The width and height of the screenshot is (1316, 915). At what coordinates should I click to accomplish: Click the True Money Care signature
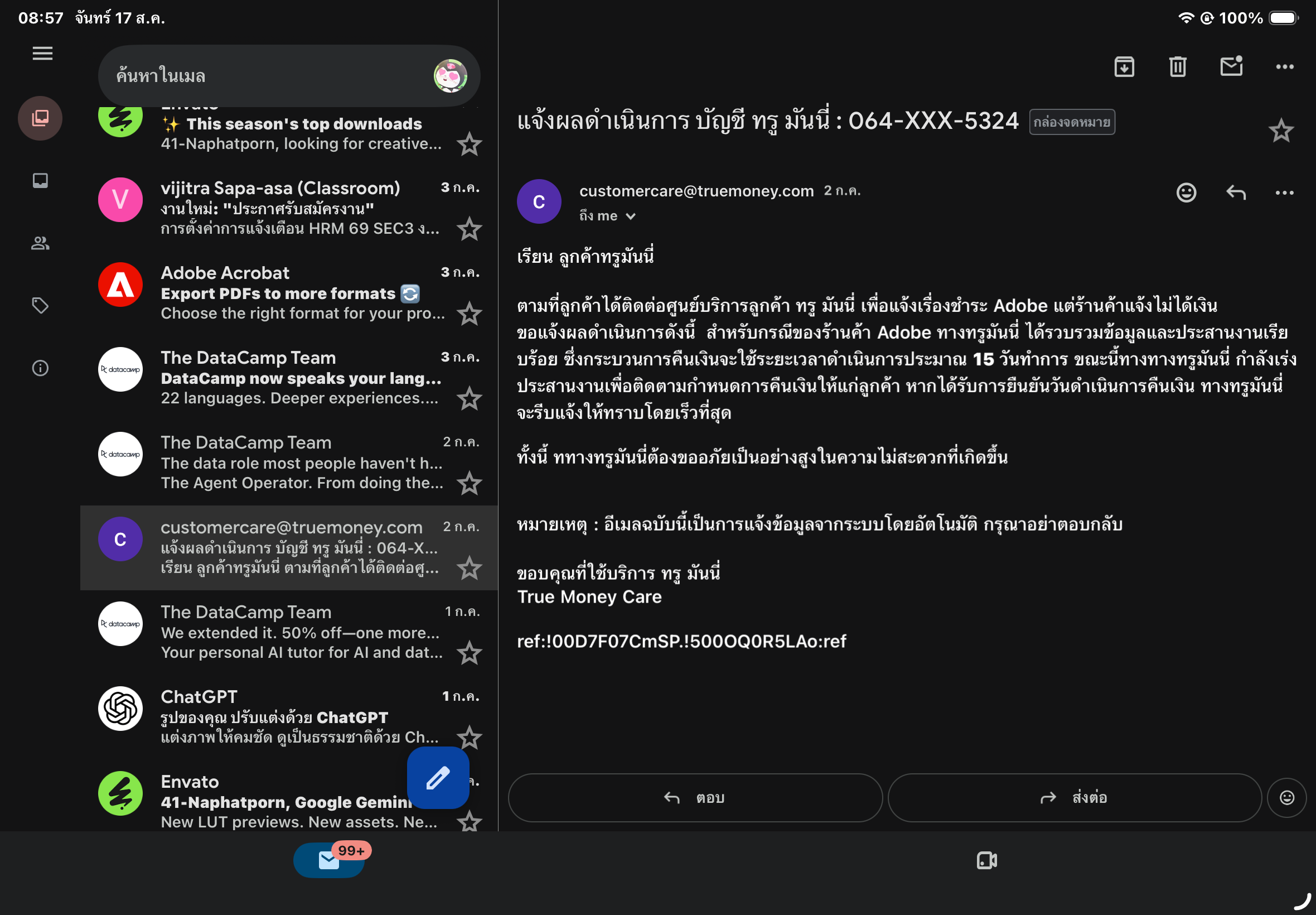589,597
